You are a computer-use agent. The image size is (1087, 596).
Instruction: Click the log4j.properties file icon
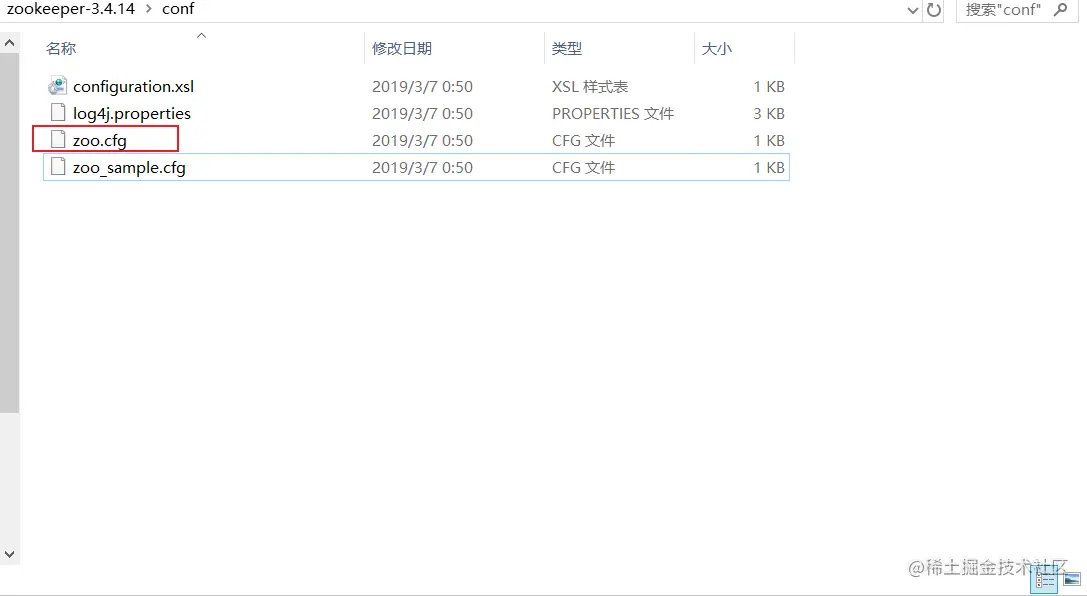(58, 113)
